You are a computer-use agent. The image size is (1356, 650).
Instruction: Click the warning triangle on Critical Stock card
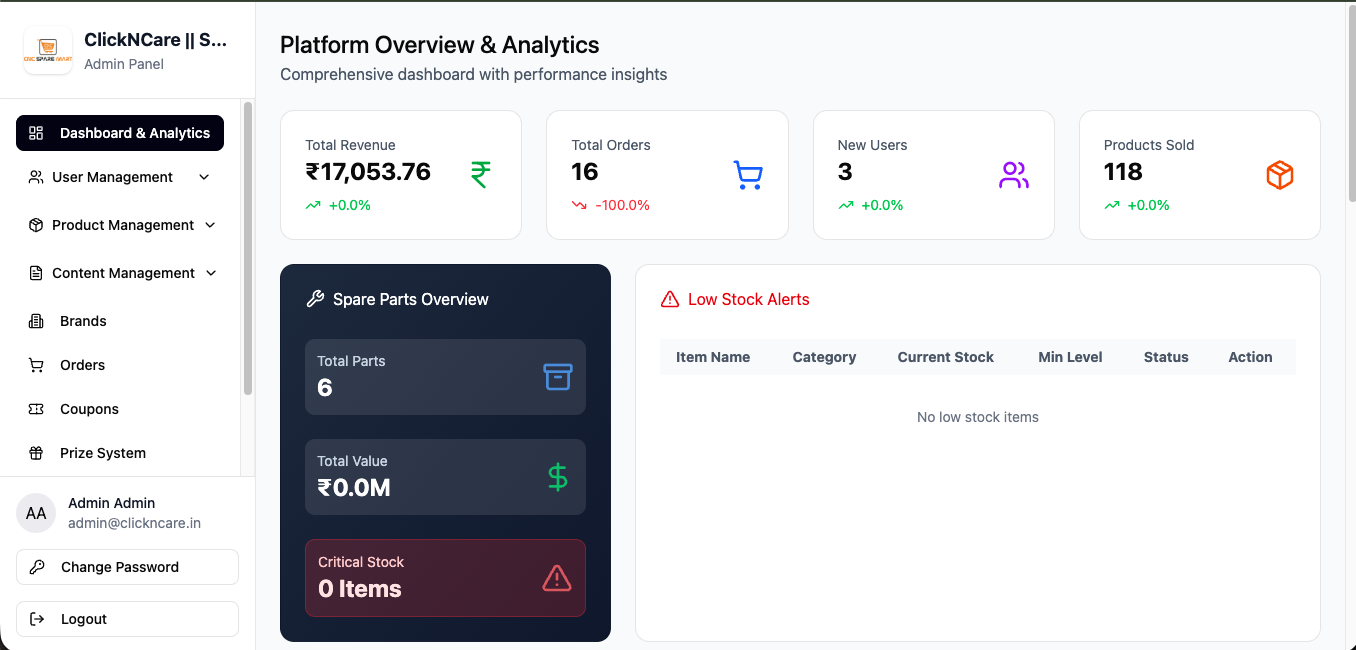557,577
